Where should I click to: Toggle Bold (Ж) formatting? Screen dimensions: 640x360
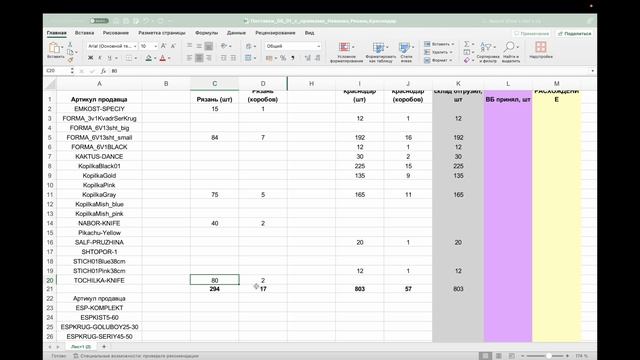coord(91,58)
